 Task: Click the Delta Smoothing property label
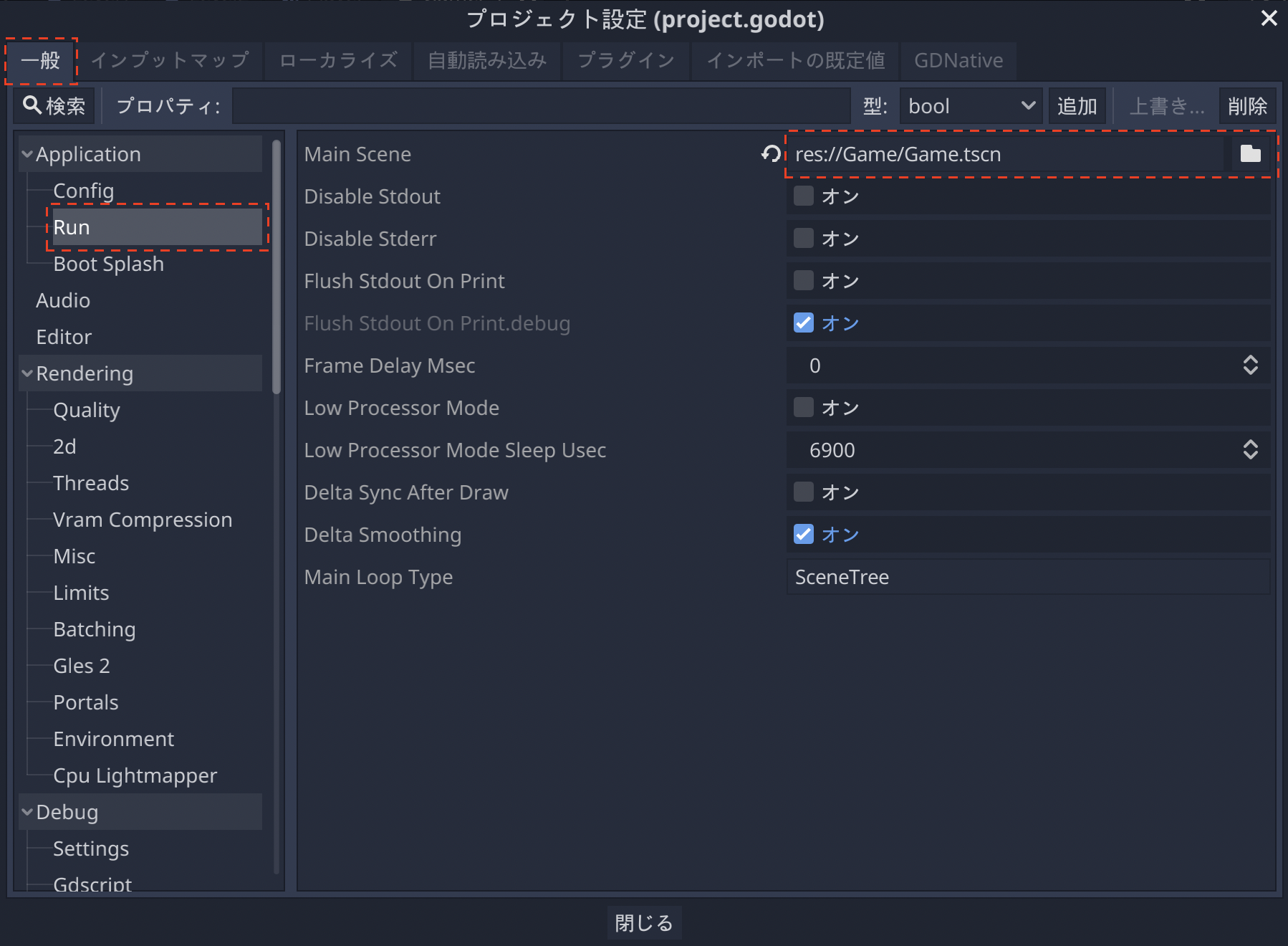pos(383,535)
